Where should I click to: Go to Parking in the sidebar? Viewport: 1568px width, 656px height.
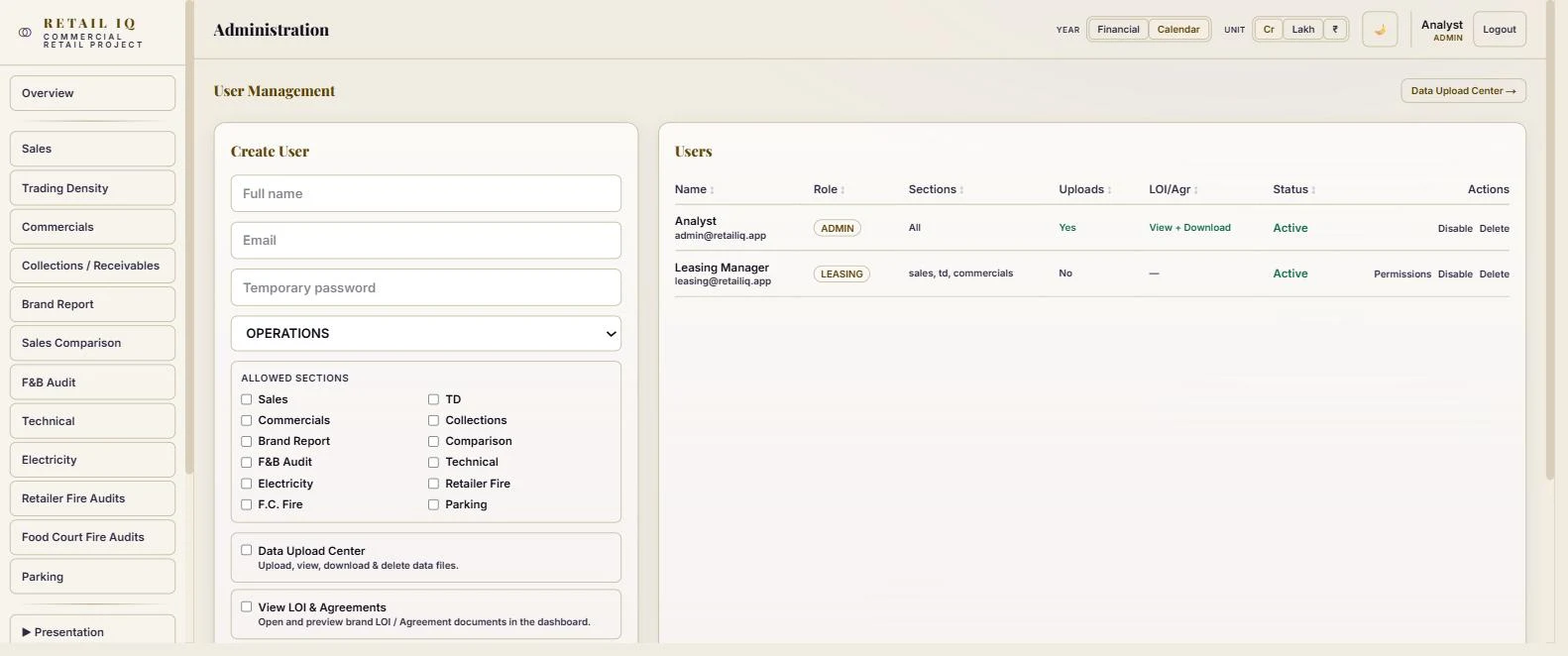coord(92,577)
